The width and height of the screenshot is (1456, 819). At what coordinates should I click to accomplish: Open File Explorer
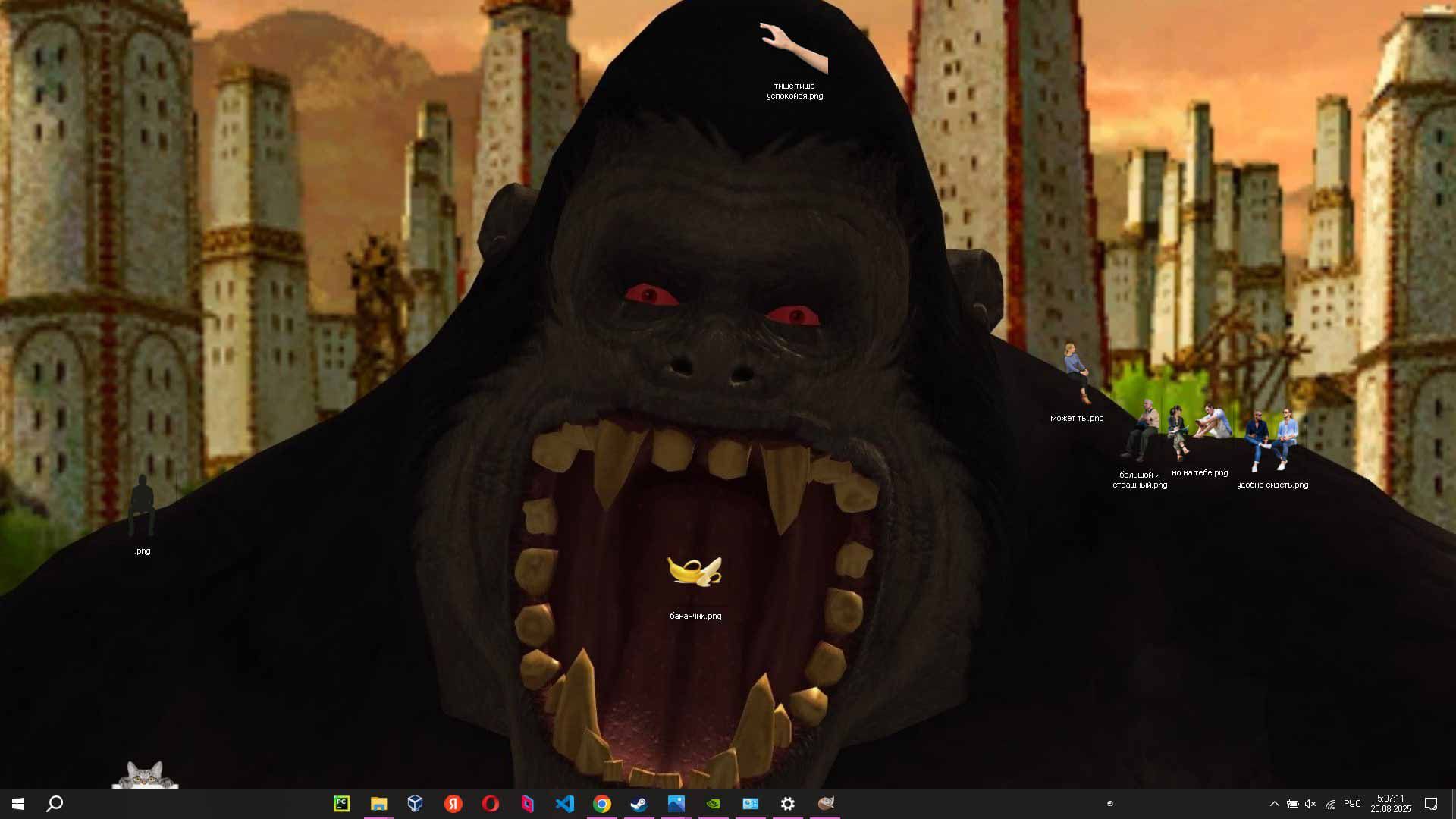pyautogui.click(x=378, y=804)
